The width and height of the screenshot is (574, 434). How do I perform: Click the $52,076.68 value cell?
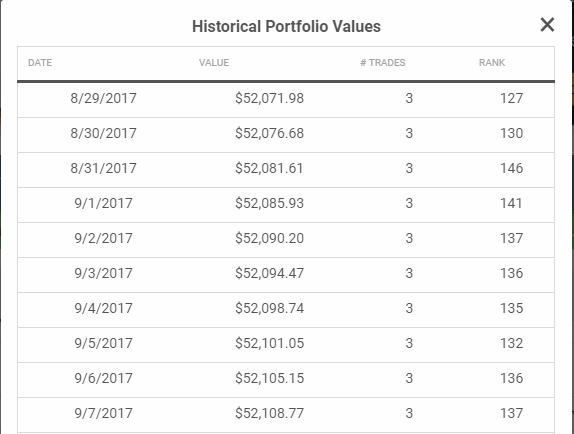pos(269,133)
